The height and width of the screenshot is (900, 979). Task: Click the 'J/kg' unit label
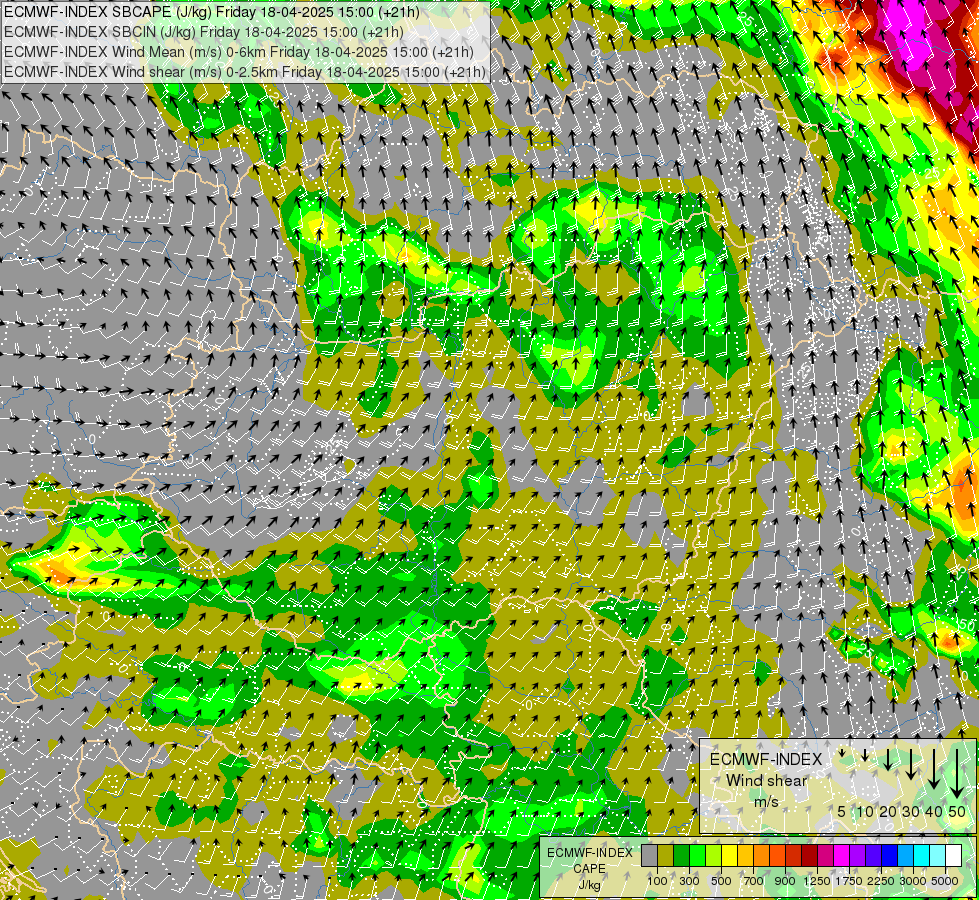(x=589, y=885)
